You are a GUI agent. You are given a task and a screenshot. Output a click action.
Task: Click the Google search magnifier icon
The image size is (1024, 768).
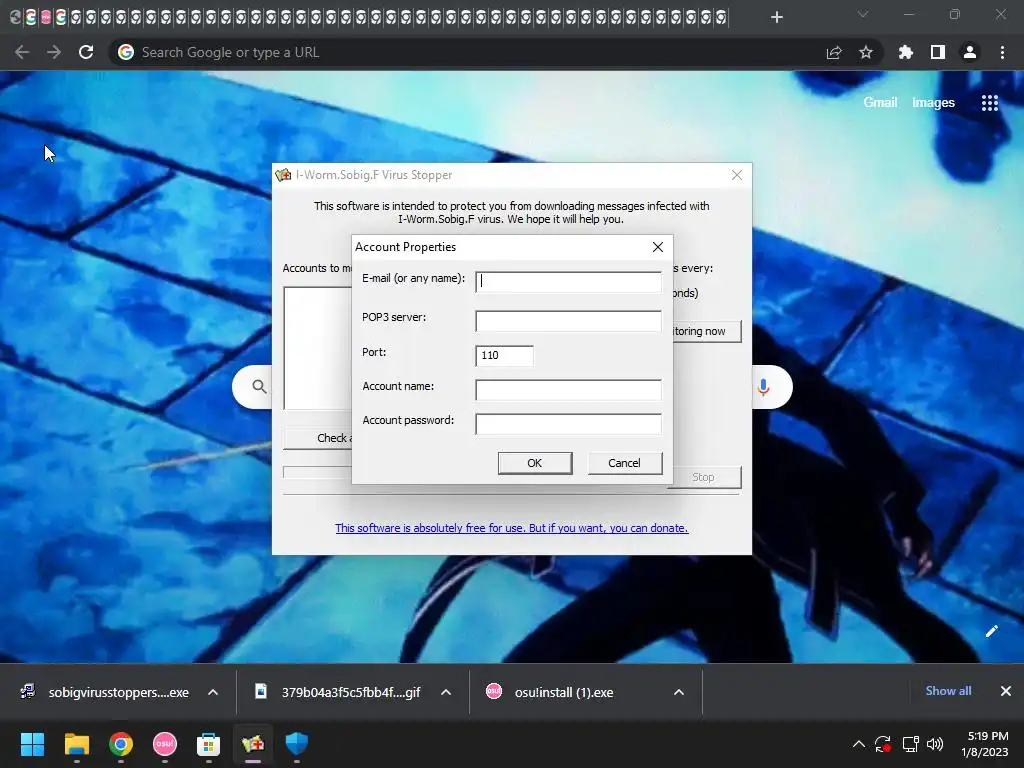tap(259, 387)
